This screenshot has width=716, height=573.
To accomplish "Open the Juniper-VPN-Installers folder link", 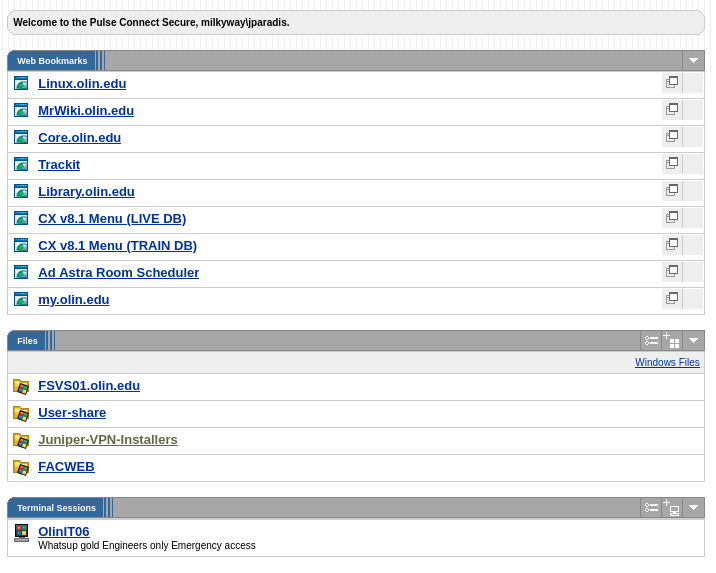I will (x=108, y=440).
